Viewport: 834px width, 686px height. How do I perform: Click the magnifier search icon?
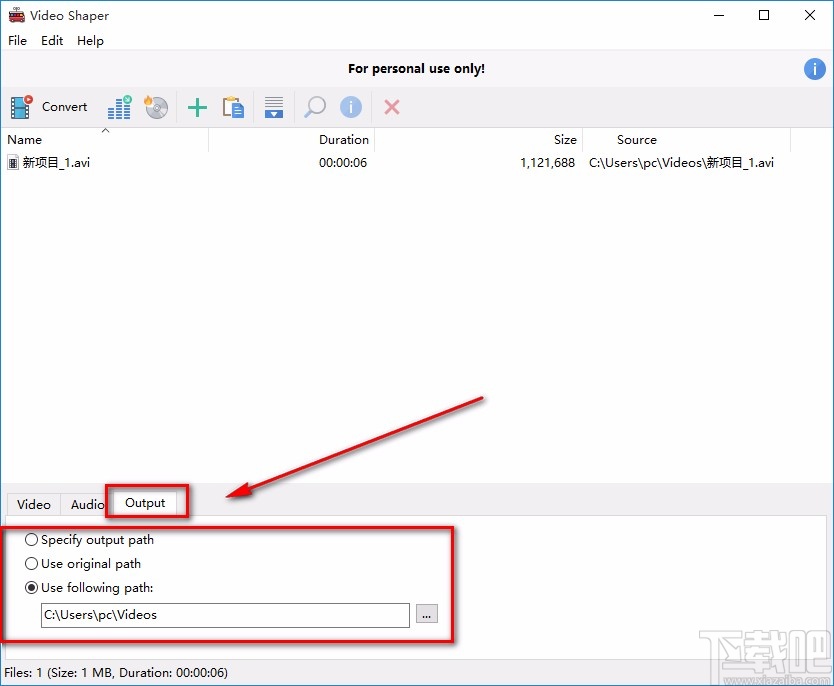[314, 107]
